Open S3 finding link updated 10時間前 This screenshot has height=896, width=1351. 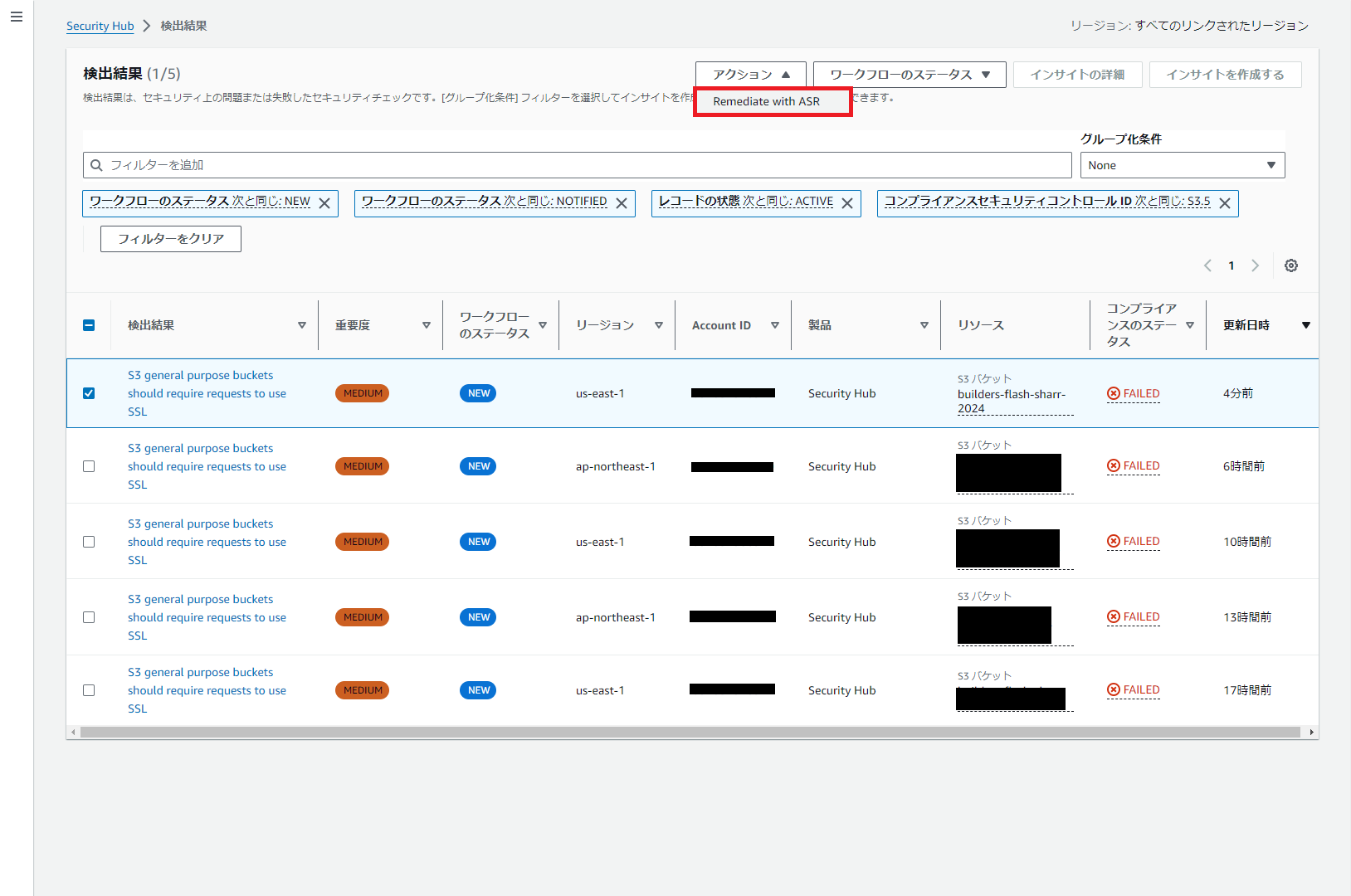coord(207,542)
